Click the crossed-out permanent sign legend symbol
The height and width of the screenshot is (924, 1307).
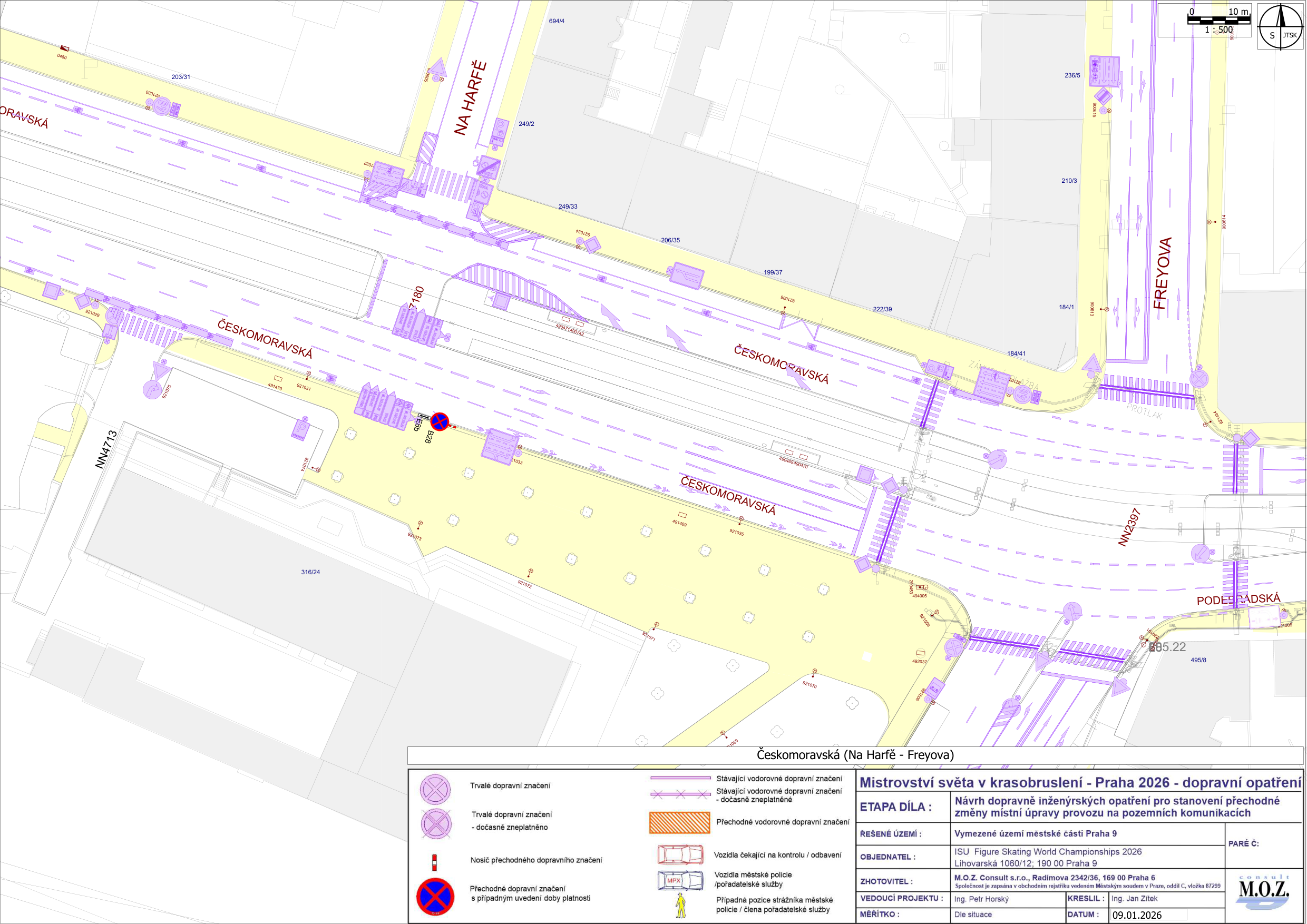pyautogui.click(x=435, y=823)
